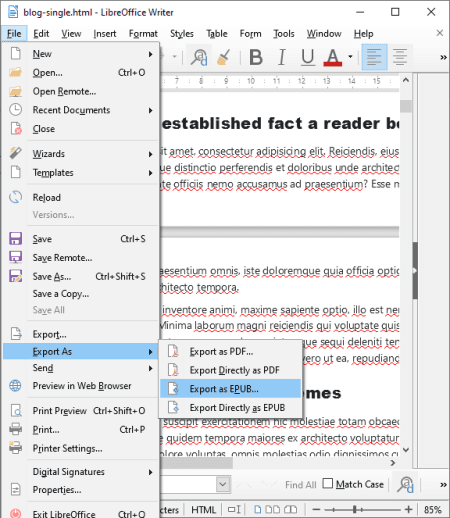Click Export as PDF icon
This screenshot has height=518, width=450.
pos(173,351)
